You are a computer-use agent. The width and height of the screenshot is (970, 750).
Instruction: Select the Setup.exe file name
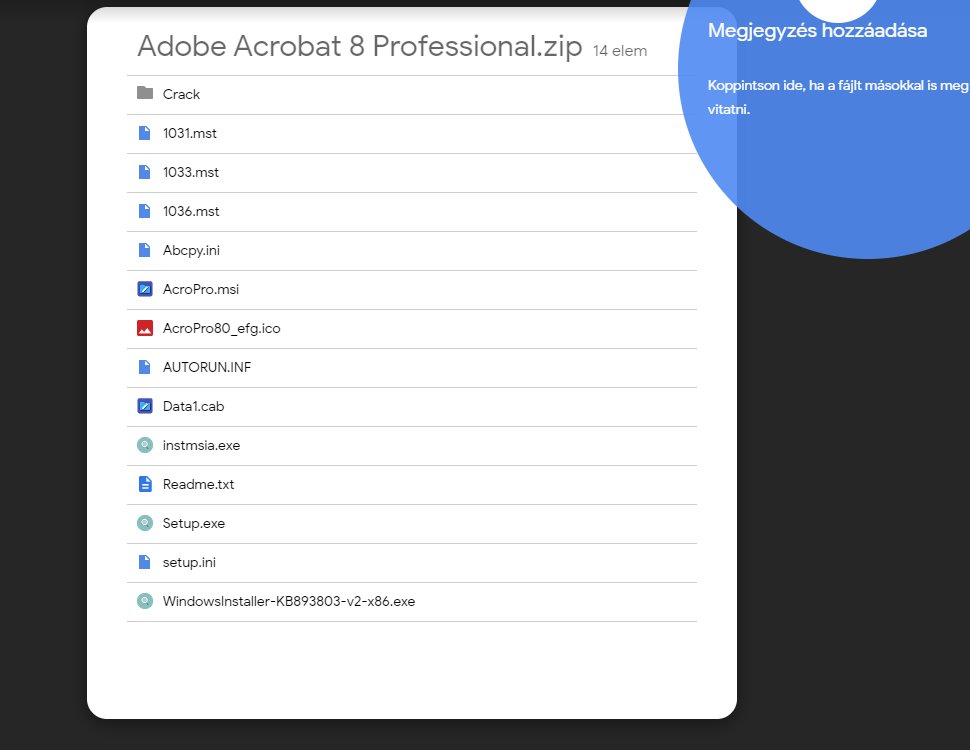click(x=194, y=524)
